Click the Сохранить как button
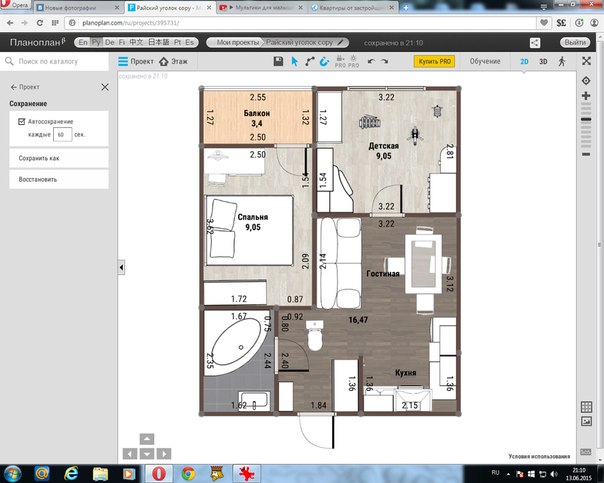 pyautogui.click(x=58, y=158)
